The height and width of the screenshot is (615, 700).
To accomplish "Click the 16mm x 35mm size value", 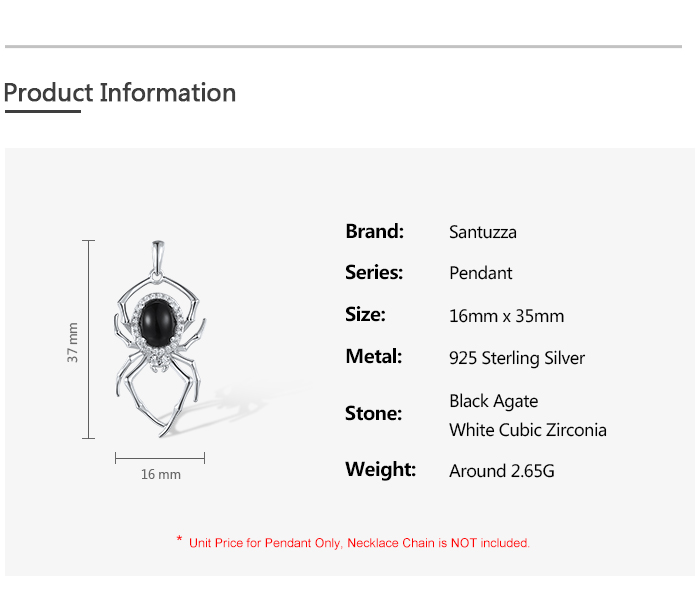I will [506, 316].
